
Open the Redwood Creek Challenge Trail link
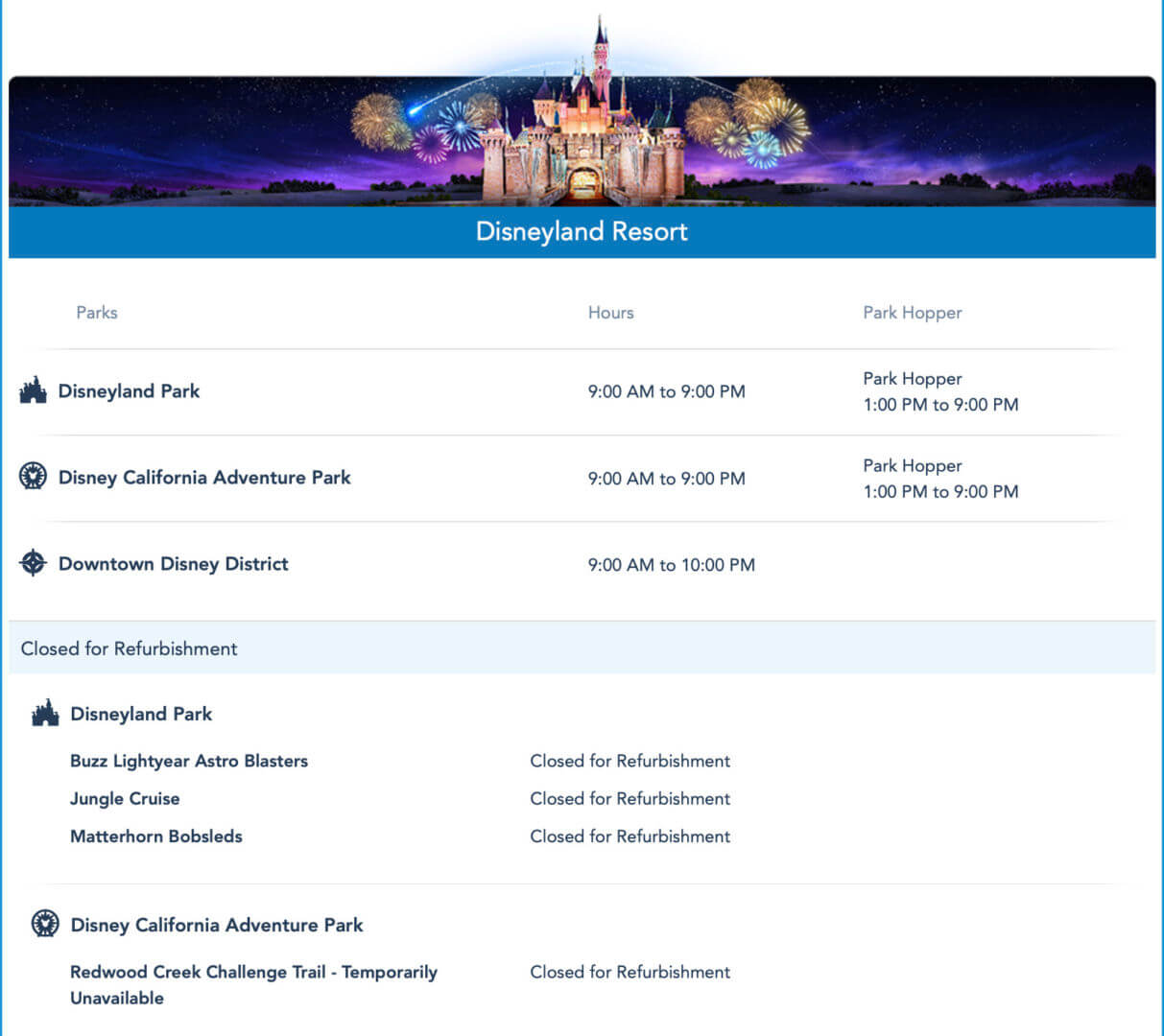pyautogui.click(x=253, y=985)
